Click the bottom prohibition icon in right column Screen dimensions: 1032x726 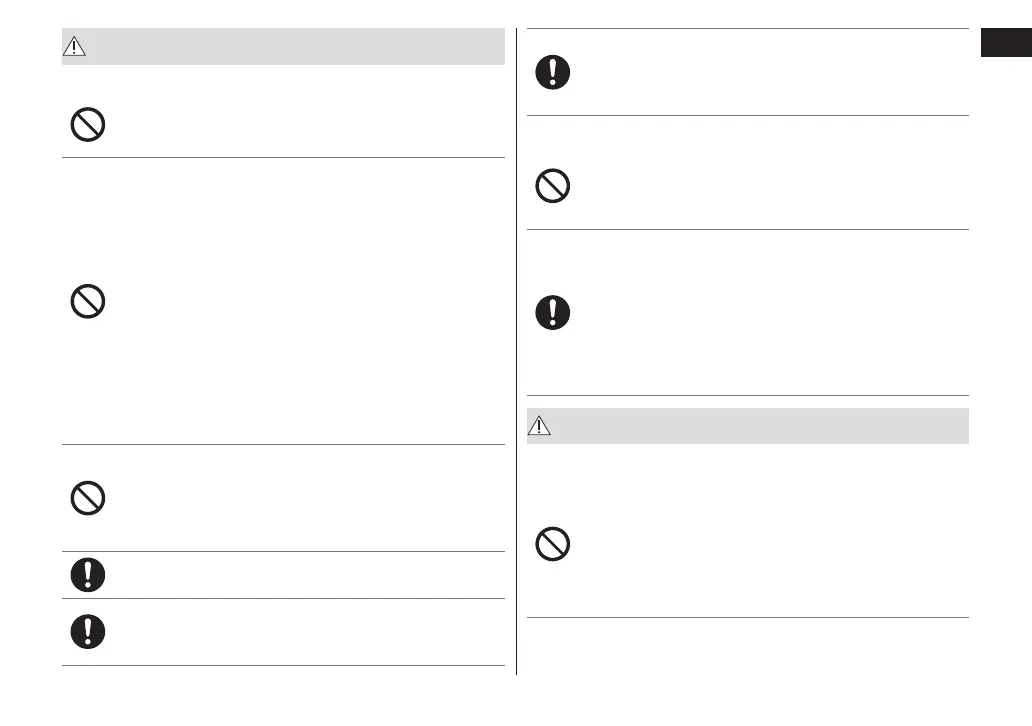[x=552, y=543]
